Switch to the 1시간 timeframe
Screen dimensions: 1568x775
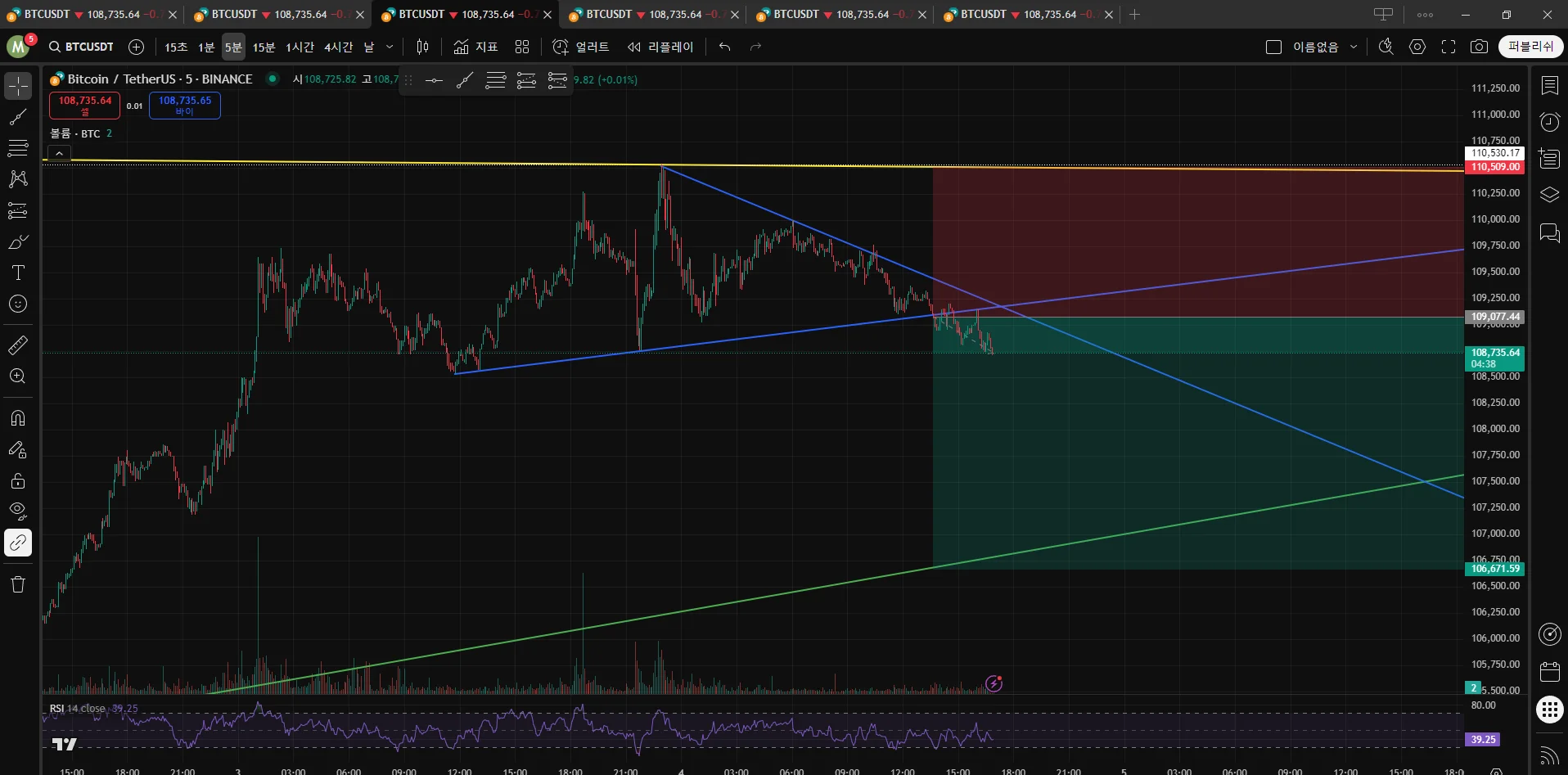point(300,47)
